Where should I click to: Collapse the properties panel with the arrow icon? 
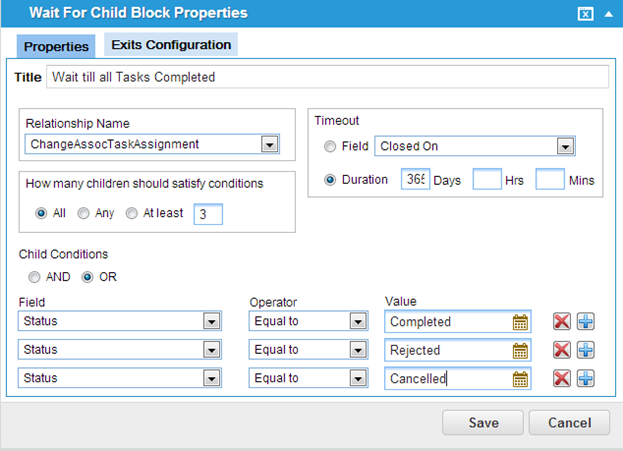coord(608,13)
